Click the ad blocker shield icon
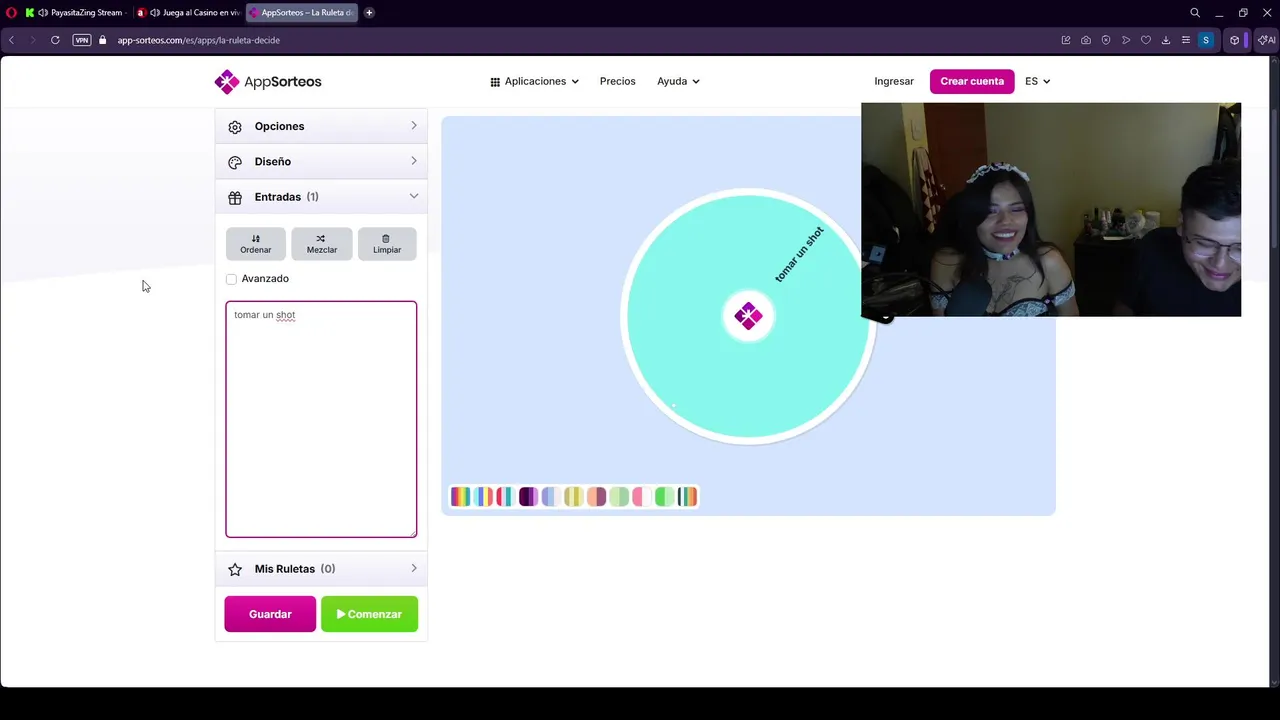 [1106, 40]
